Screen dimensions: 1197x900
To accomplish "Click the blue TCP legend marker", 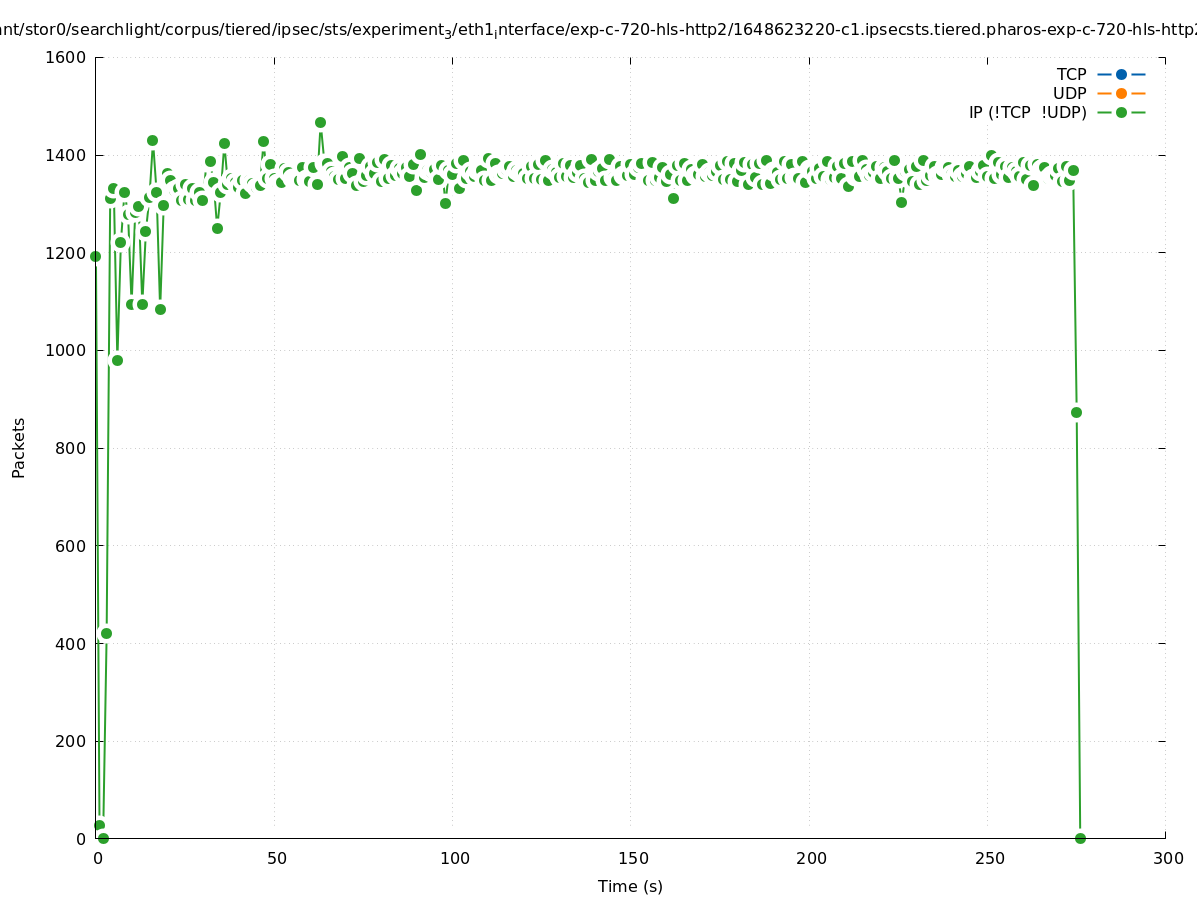I will [1121, 74].
